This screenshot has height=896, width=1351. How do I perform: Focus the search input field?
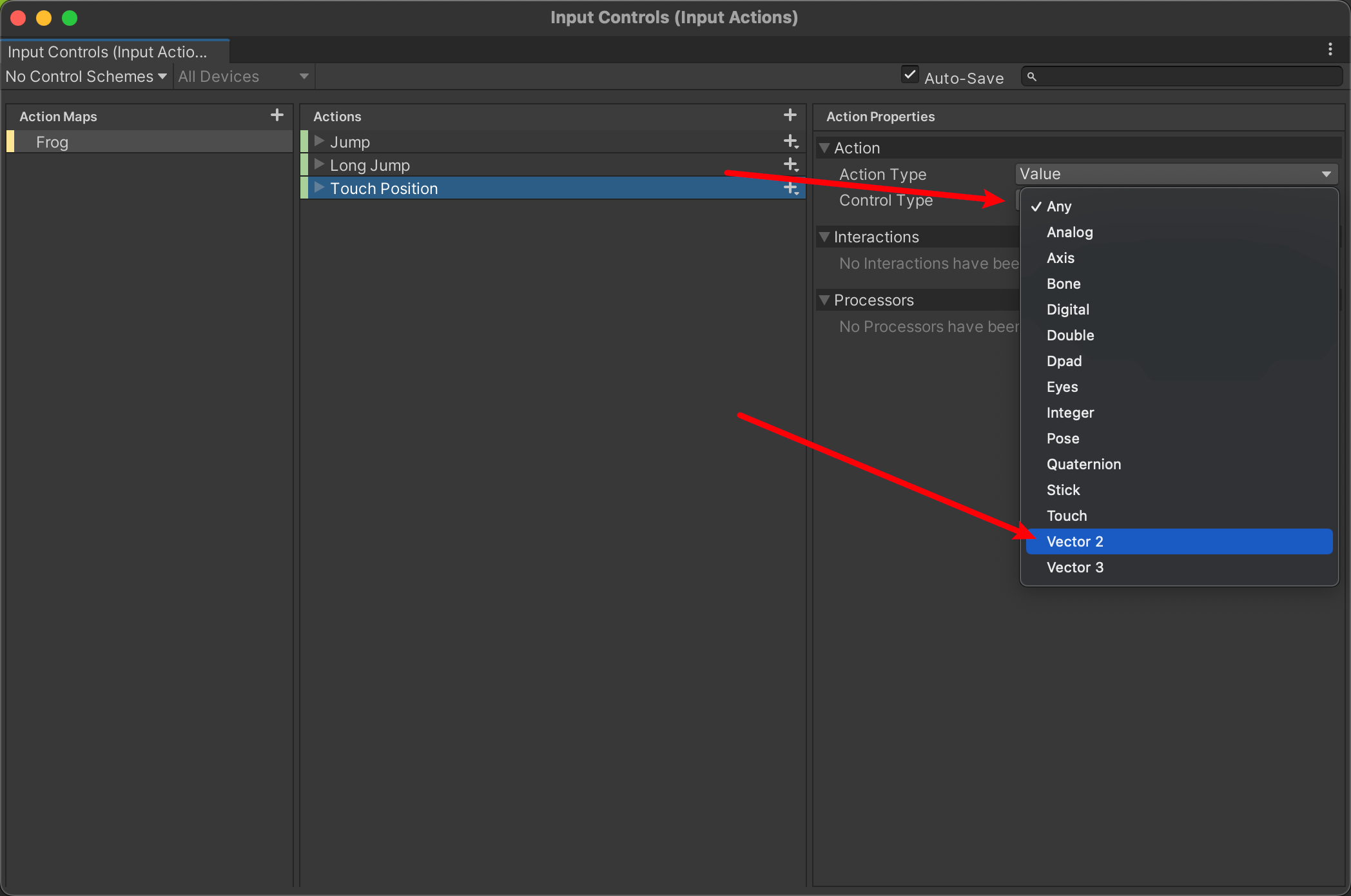click(1182, 77)
